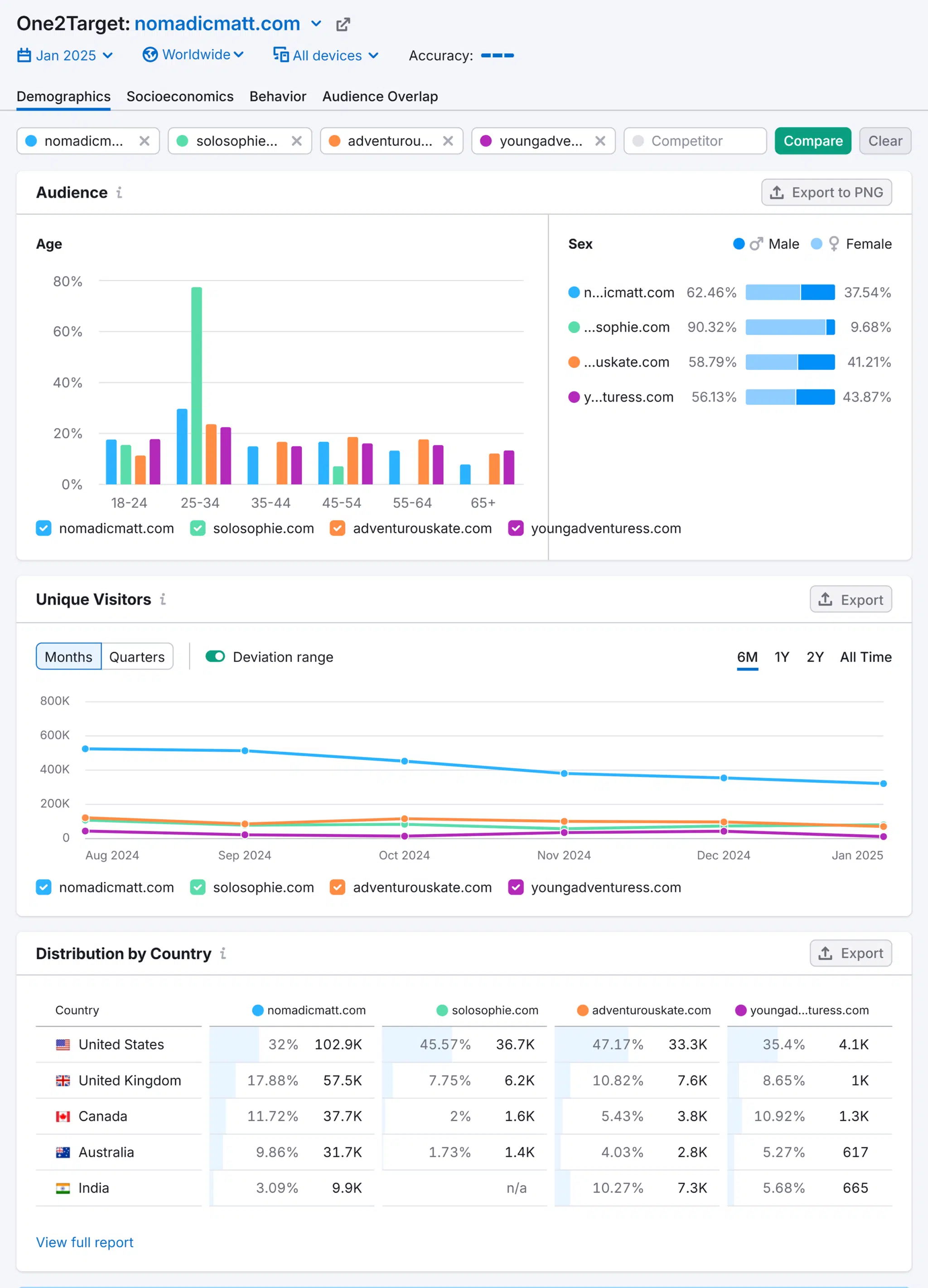Uncheck nomadicmatt.com in Unique Visitors legend
Viewport: 928px width, 1288px height.
(x=43, y=887)
